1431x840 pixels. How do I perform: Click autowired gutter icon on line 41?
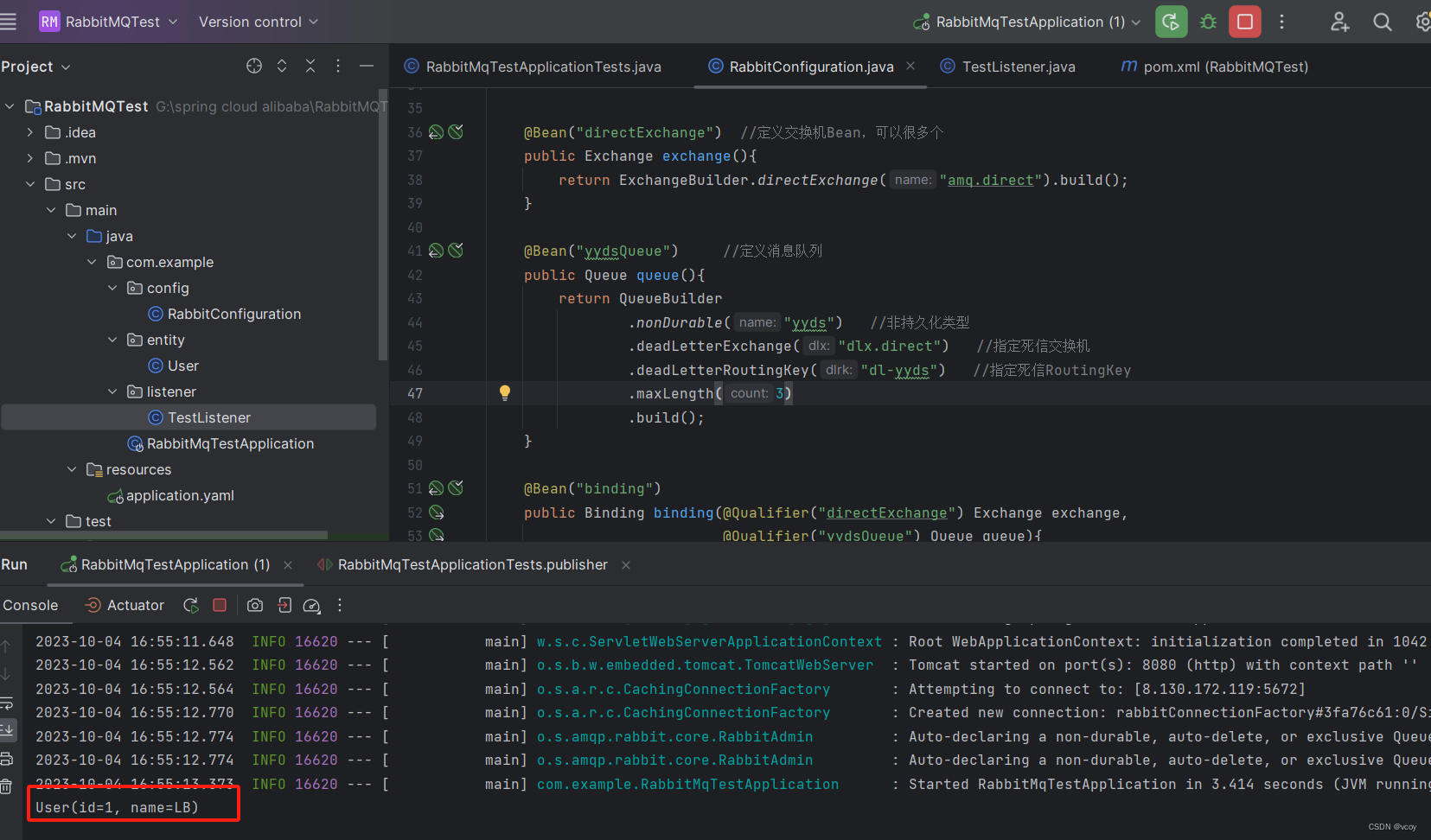pos(457,251)
